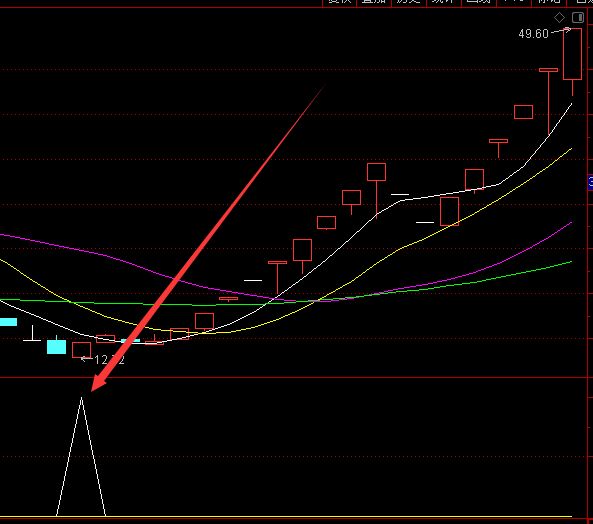Viewport: 593px width, 524px height.
Task: Select the red candle above the 12.72 label
Action: [x=82, y=350]
